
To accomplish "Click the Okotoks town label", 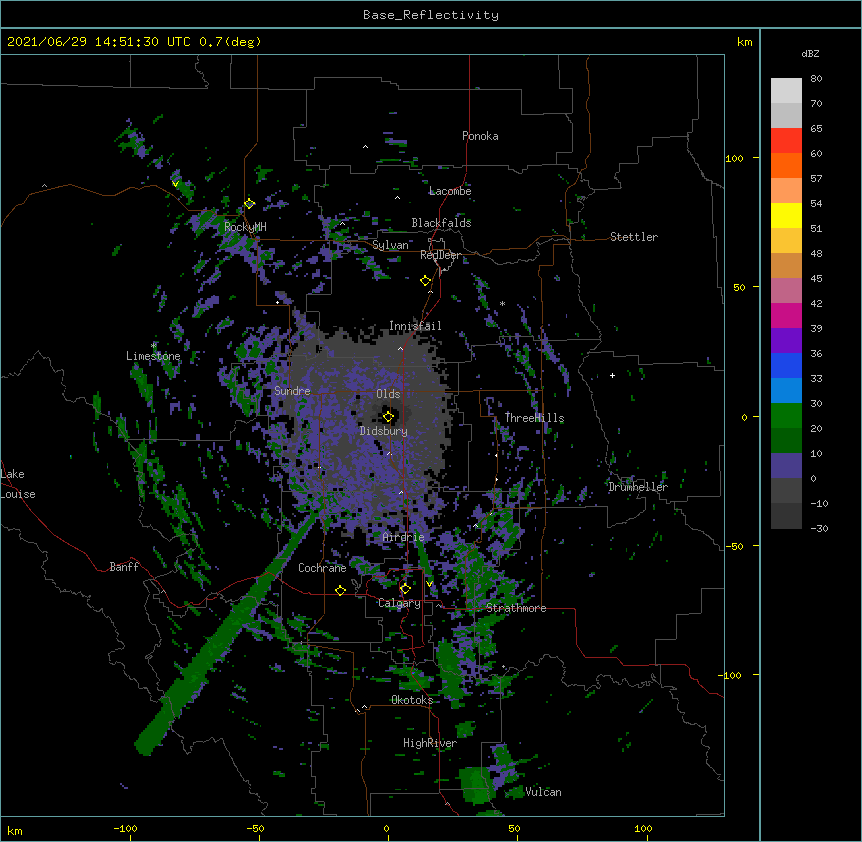I will pos(412,700).
